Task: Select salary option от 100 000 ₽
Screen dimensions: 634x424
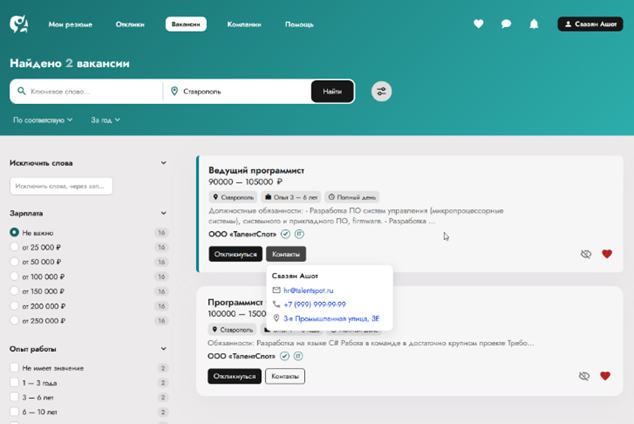Action: pos(15,276)
